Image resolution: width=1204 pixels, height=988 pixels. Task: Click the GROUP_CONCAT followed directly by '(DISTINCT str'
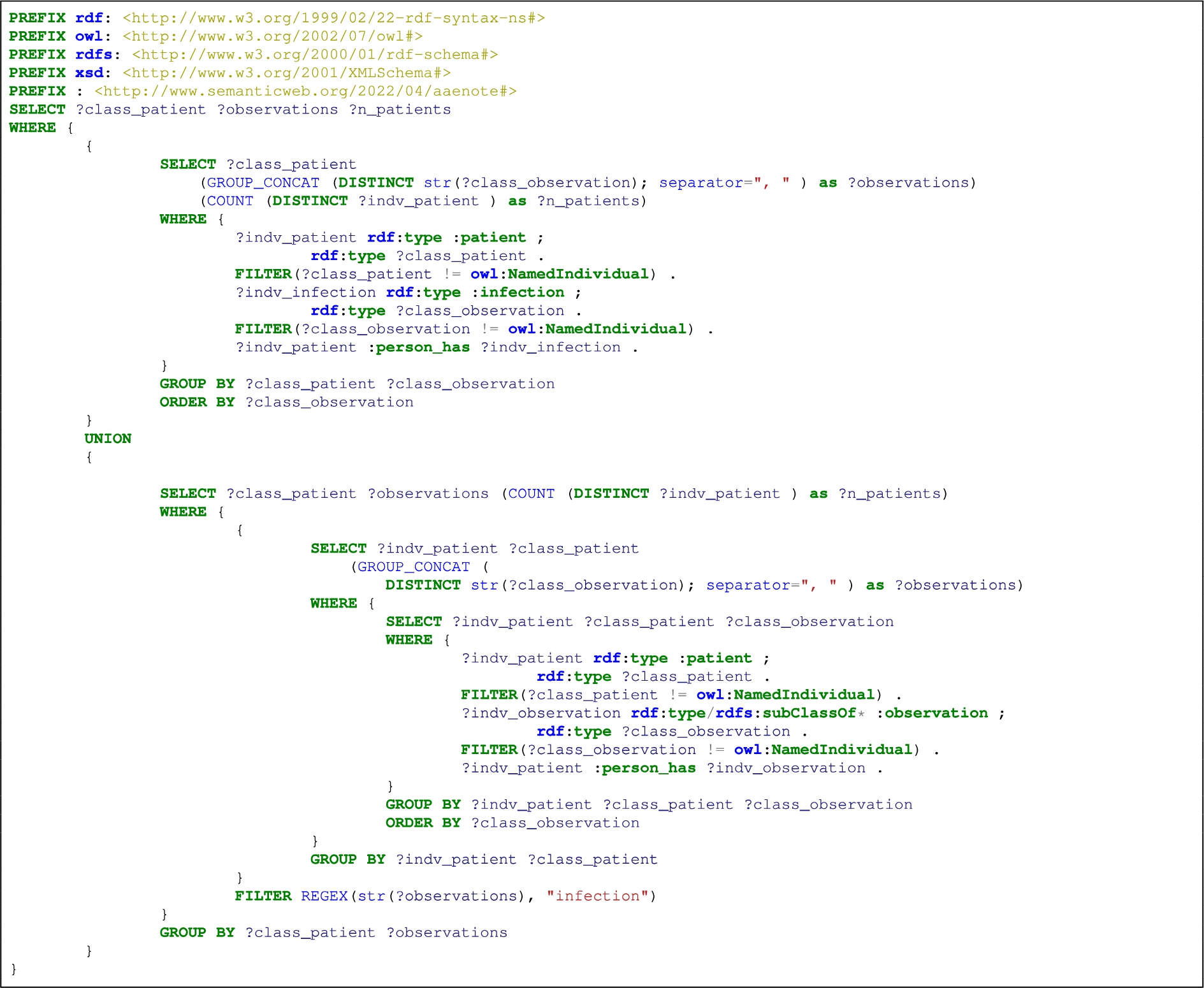(263, 183)
